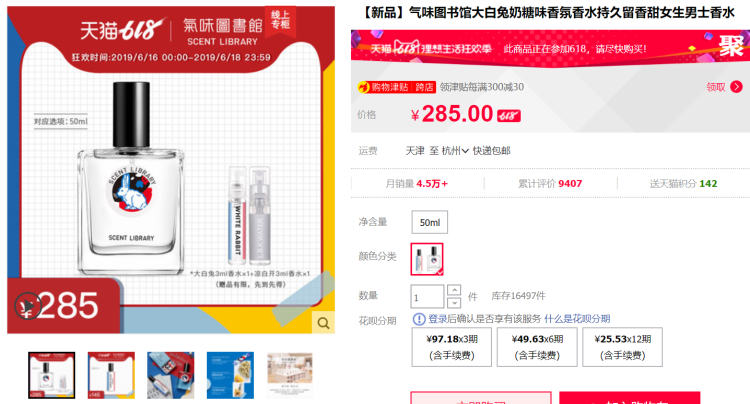Open the 累计评价 9407 reviews tab
Screen dimensions: 750x404
(550, 184)
